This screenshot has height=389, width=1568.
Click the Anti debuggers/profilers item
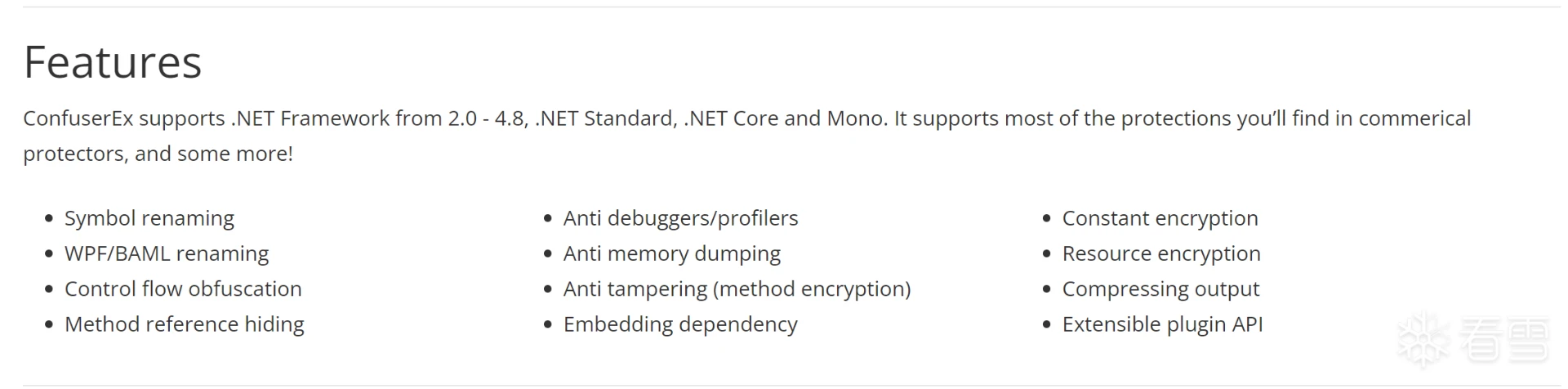[680, 218]
